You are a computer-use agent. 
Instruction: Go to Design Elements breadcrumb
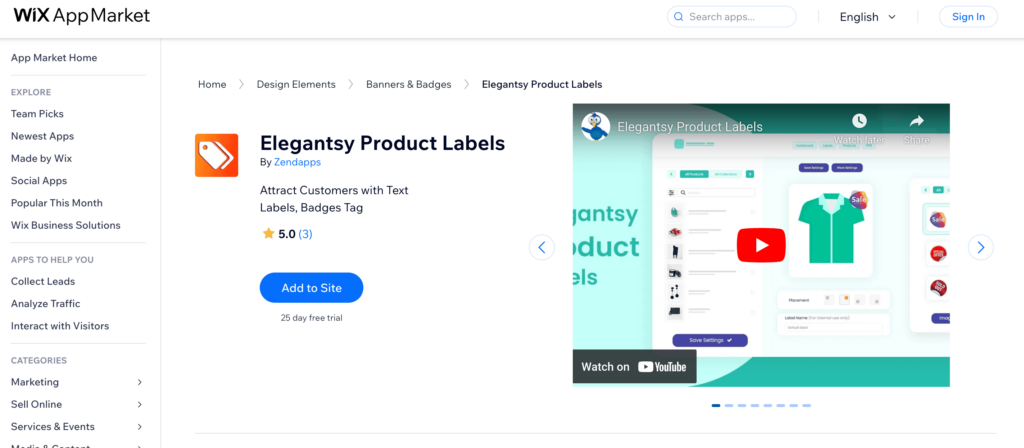[296, 84]
